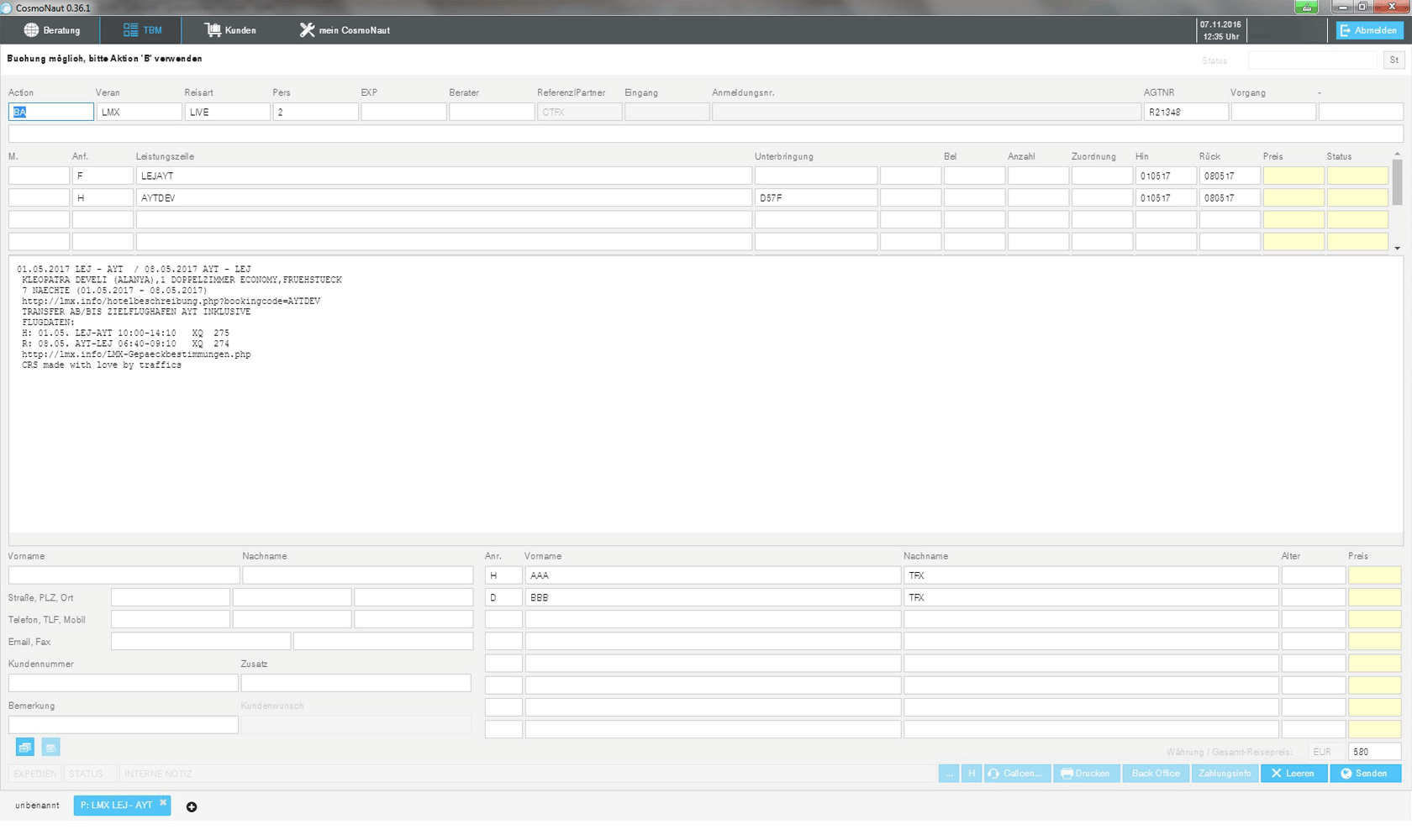Send the booking with the Senden button

[1365, 774]
